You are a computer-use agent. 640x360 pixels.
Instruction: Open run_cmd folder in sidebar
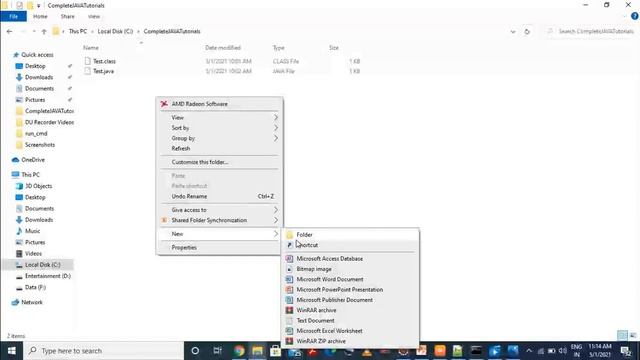click(36, 133)
